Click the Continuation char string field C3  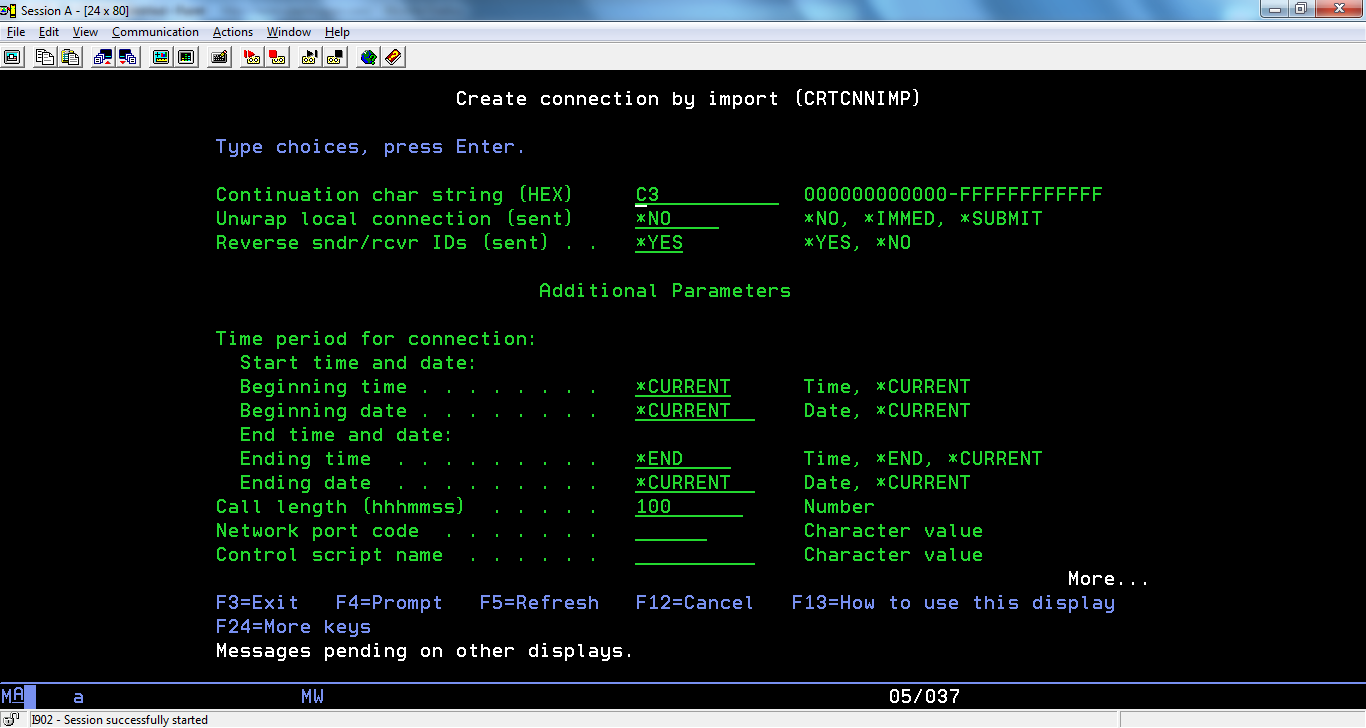click(x=707, y=195)
